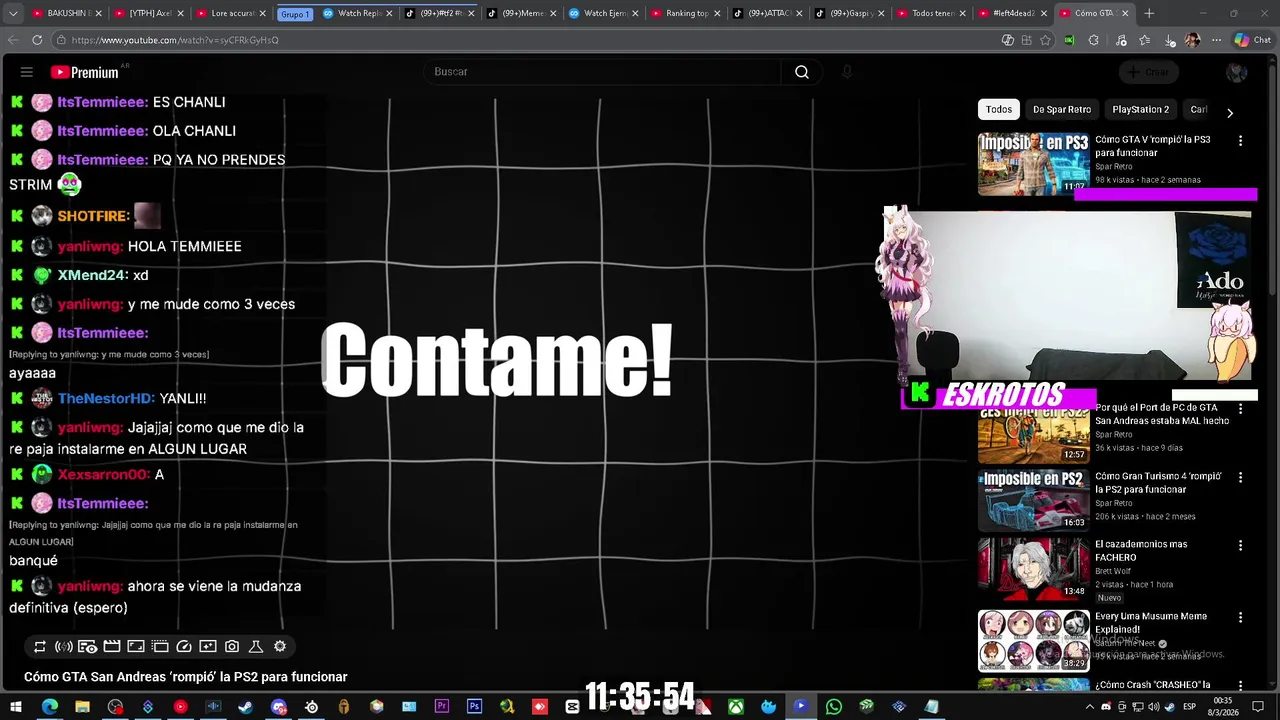Image resolution: width=1280 pixels, height=720 pixels.
Task: Open options for El cazademonios video
Action: [1241, 546]
